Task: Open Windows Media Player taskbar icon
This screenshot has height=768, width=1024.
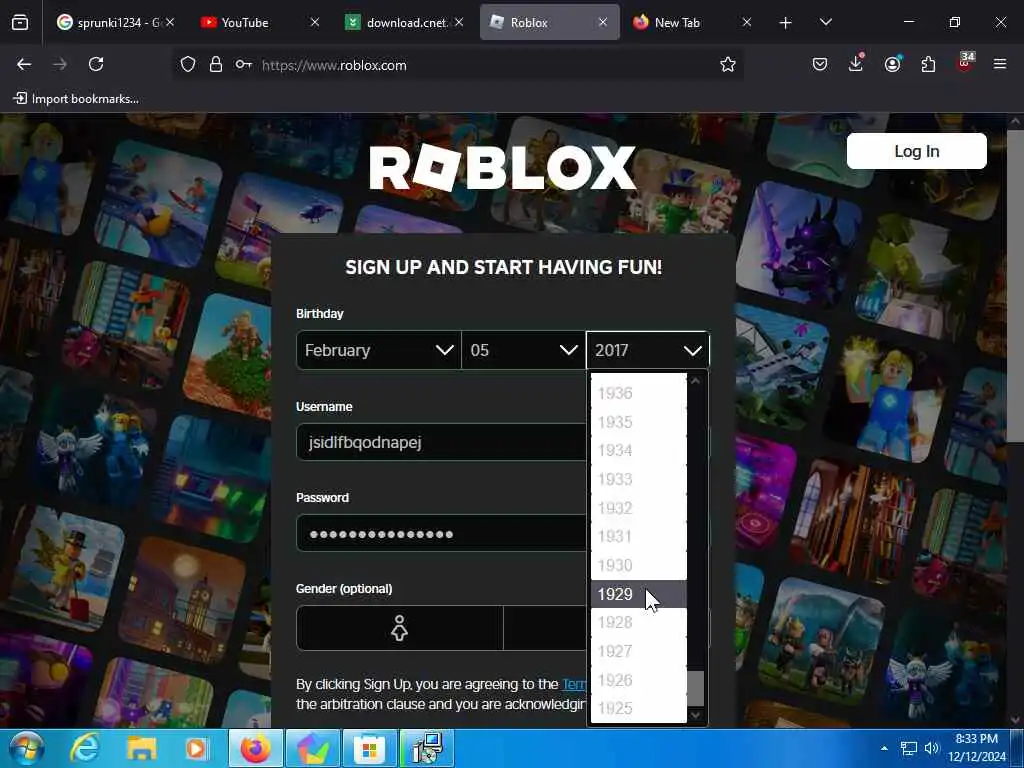Action: point(197,749)
